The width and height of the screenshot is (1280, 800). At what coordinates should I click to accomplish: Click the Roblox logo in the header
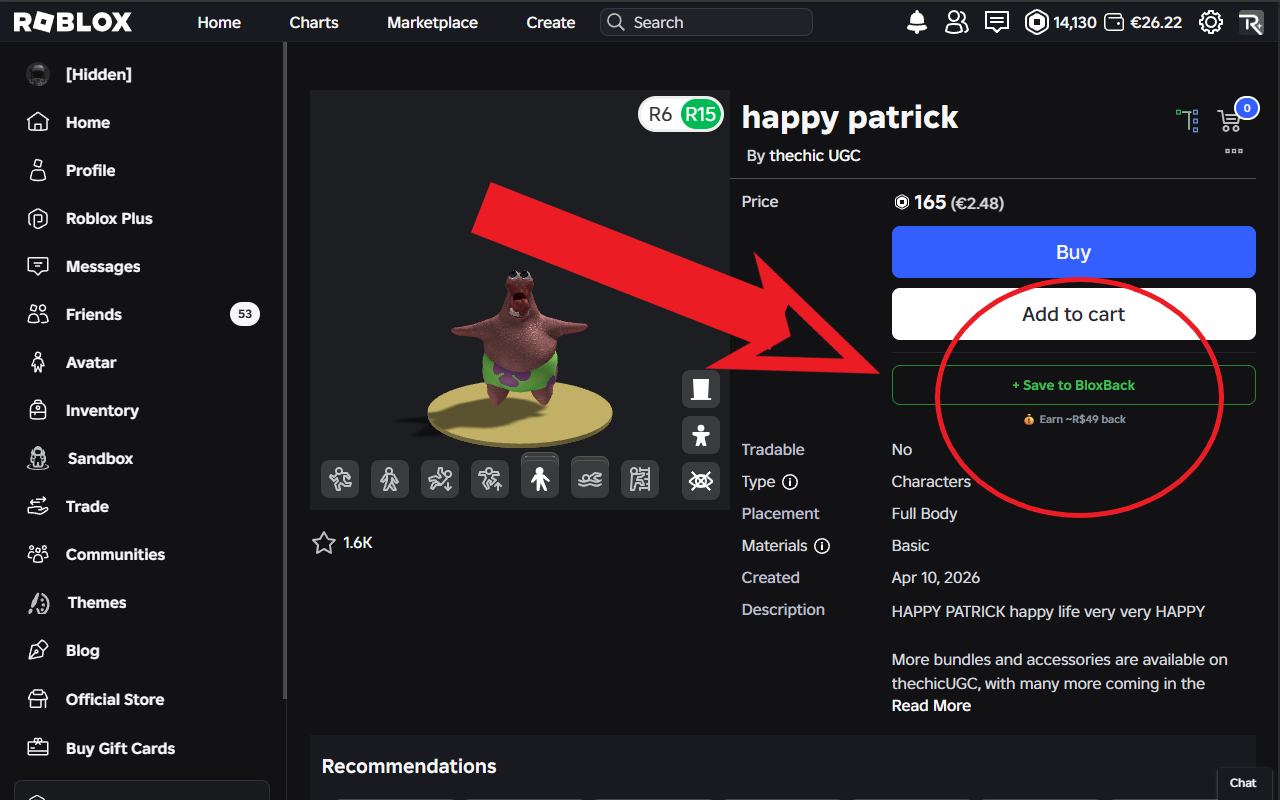(x=72, y=22)
